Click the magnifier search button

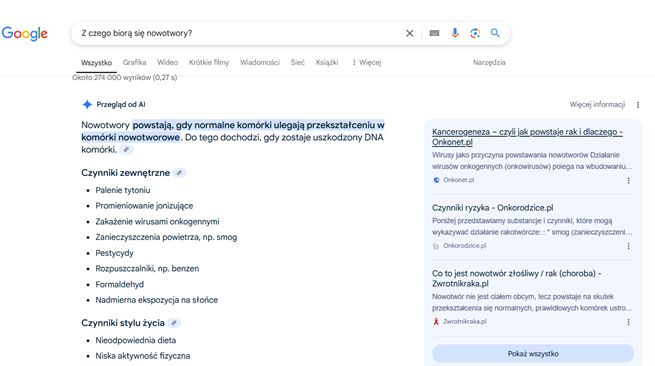point(495,33)
